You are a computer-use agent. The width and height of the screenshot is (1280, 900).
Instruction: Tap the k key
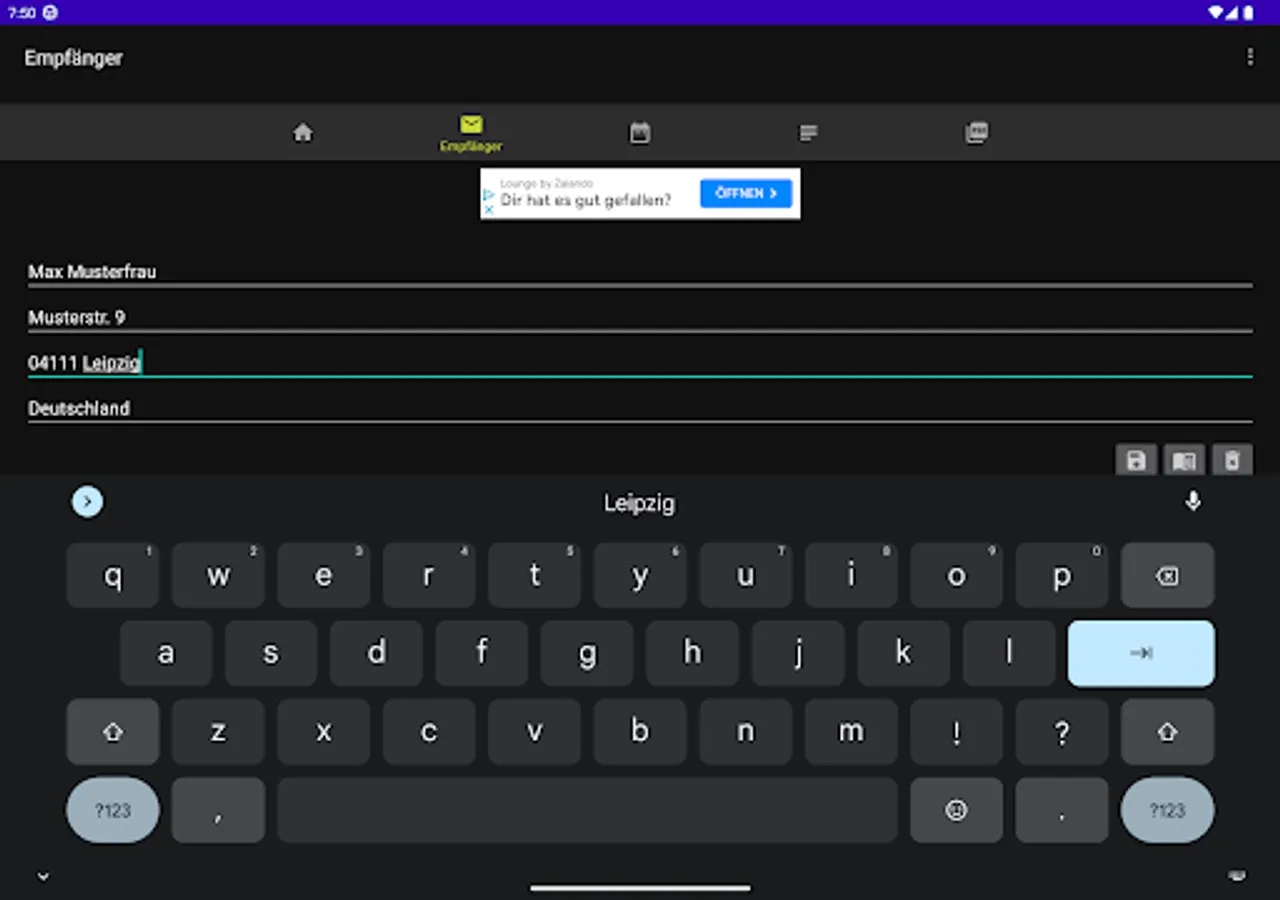coord(904,653)
